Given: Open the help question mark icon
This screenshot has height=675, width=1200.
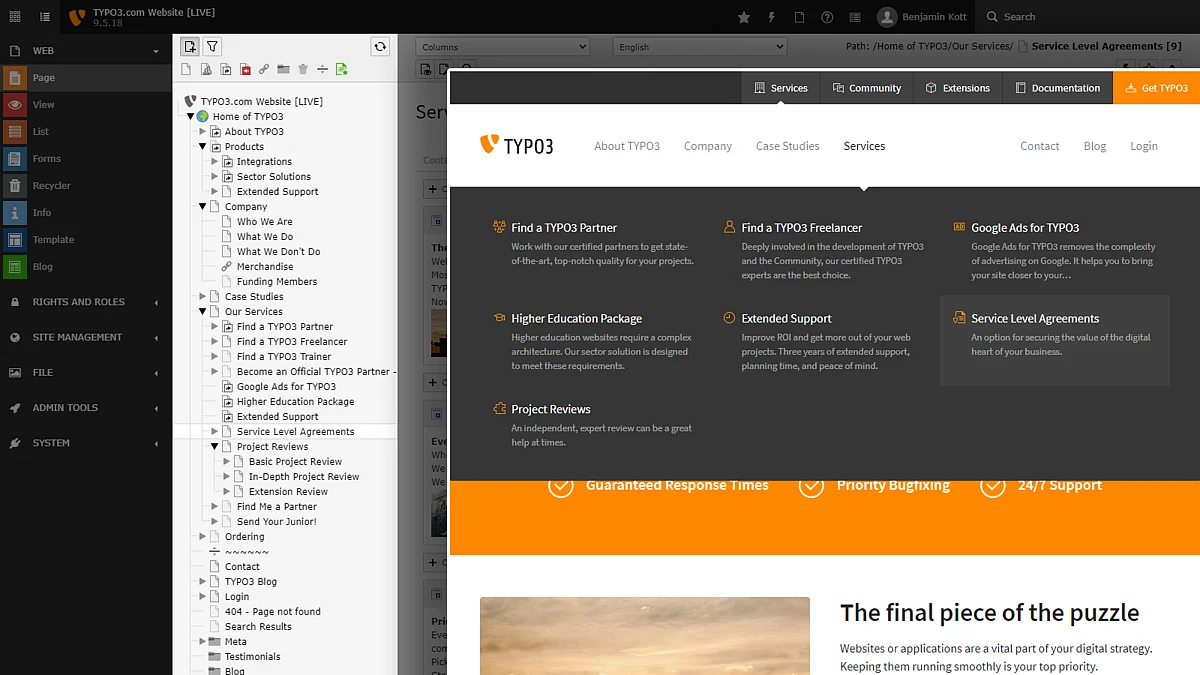Looking at the screenshot, I should coord(827,17).
